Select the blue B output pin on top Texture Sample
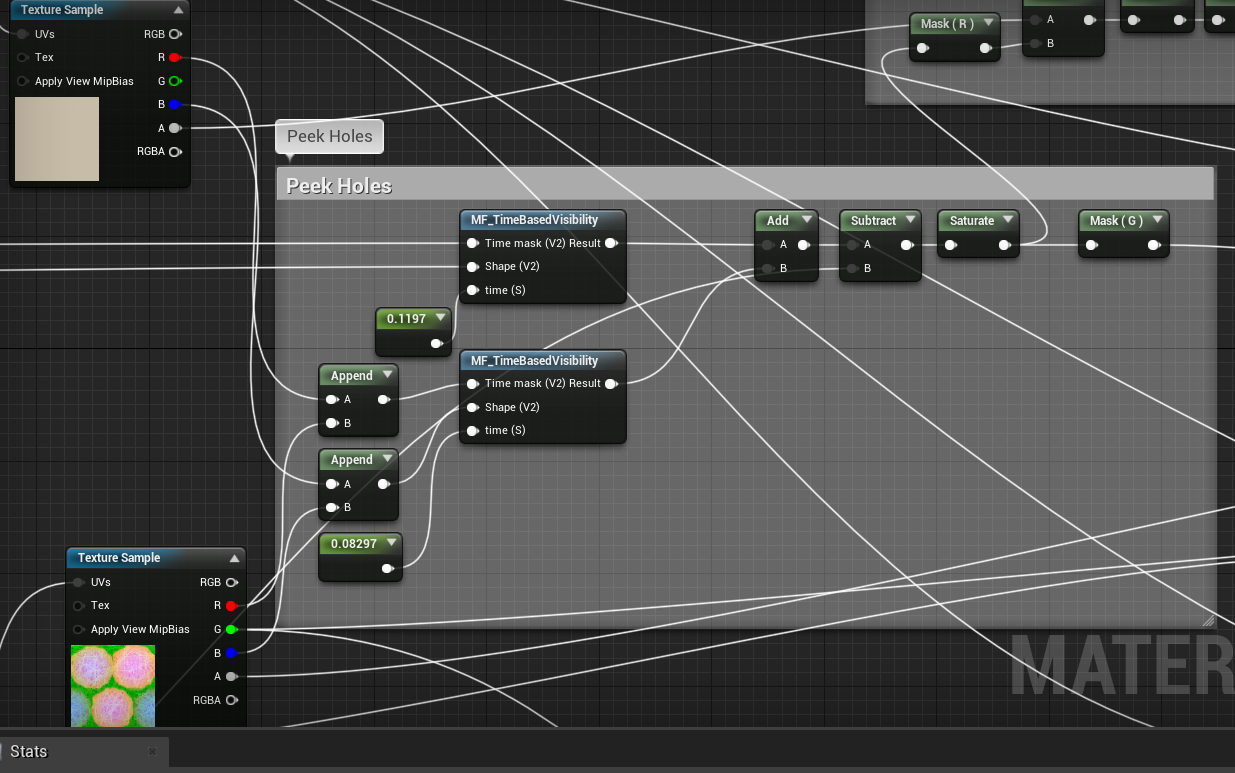Viewport: 1235px width, 773px height. coord(175,104)
